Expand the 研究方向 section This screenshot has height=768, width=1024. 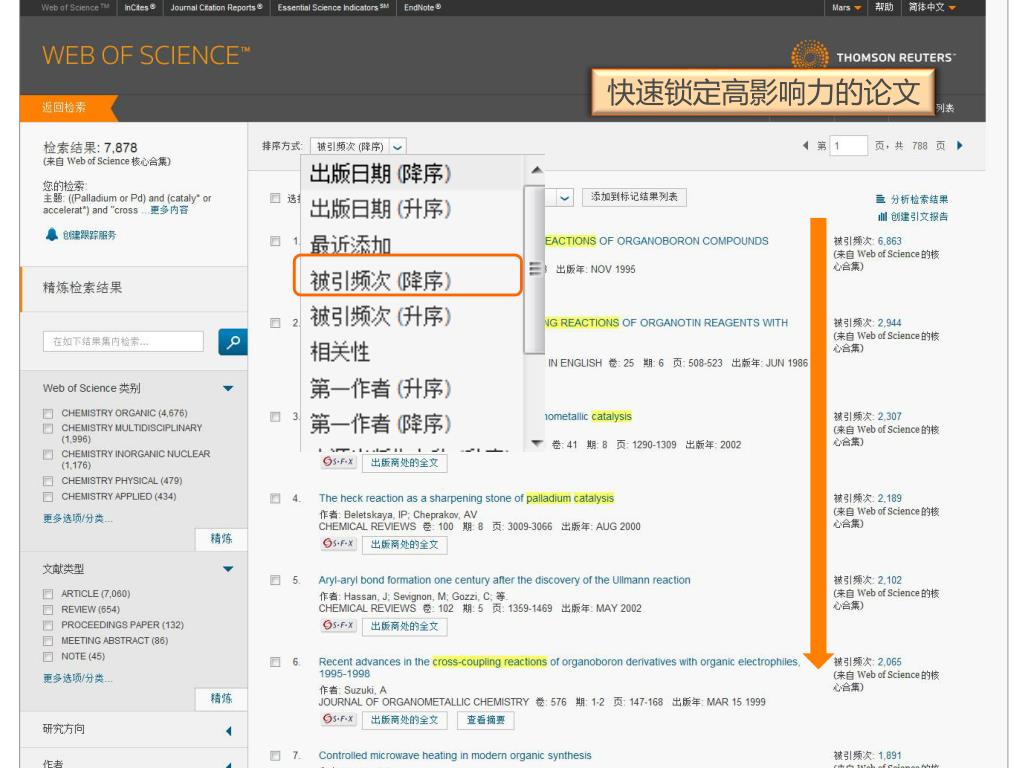point(229,731)
